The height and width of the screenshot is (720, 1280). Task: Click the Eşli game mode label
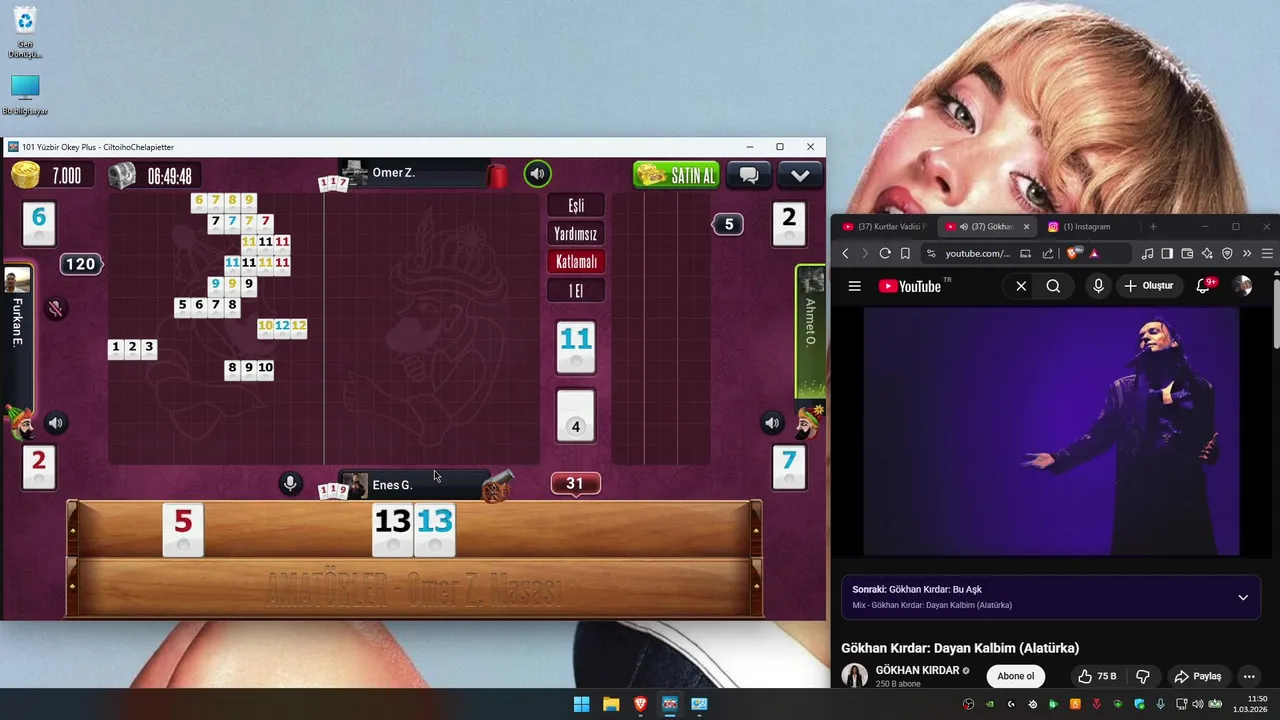coord(576,205)
